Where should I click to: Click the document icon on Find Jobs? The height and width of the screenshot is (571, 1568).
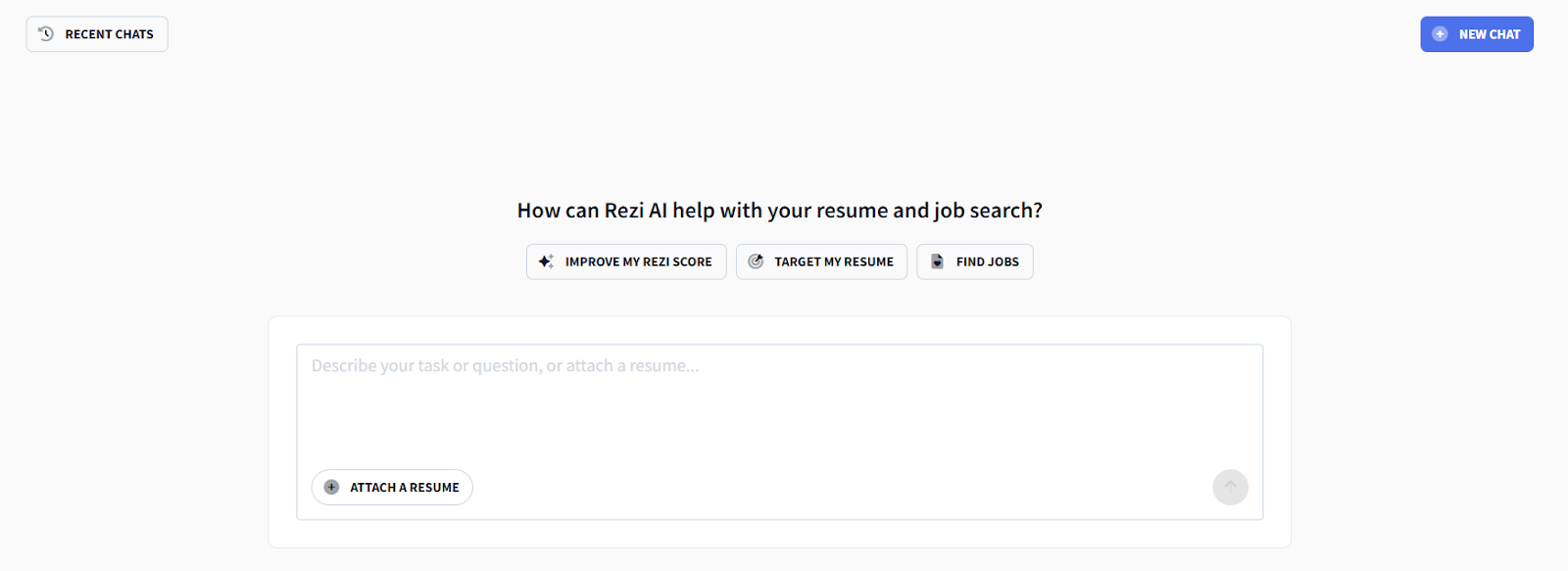click(x=937, y=262)
